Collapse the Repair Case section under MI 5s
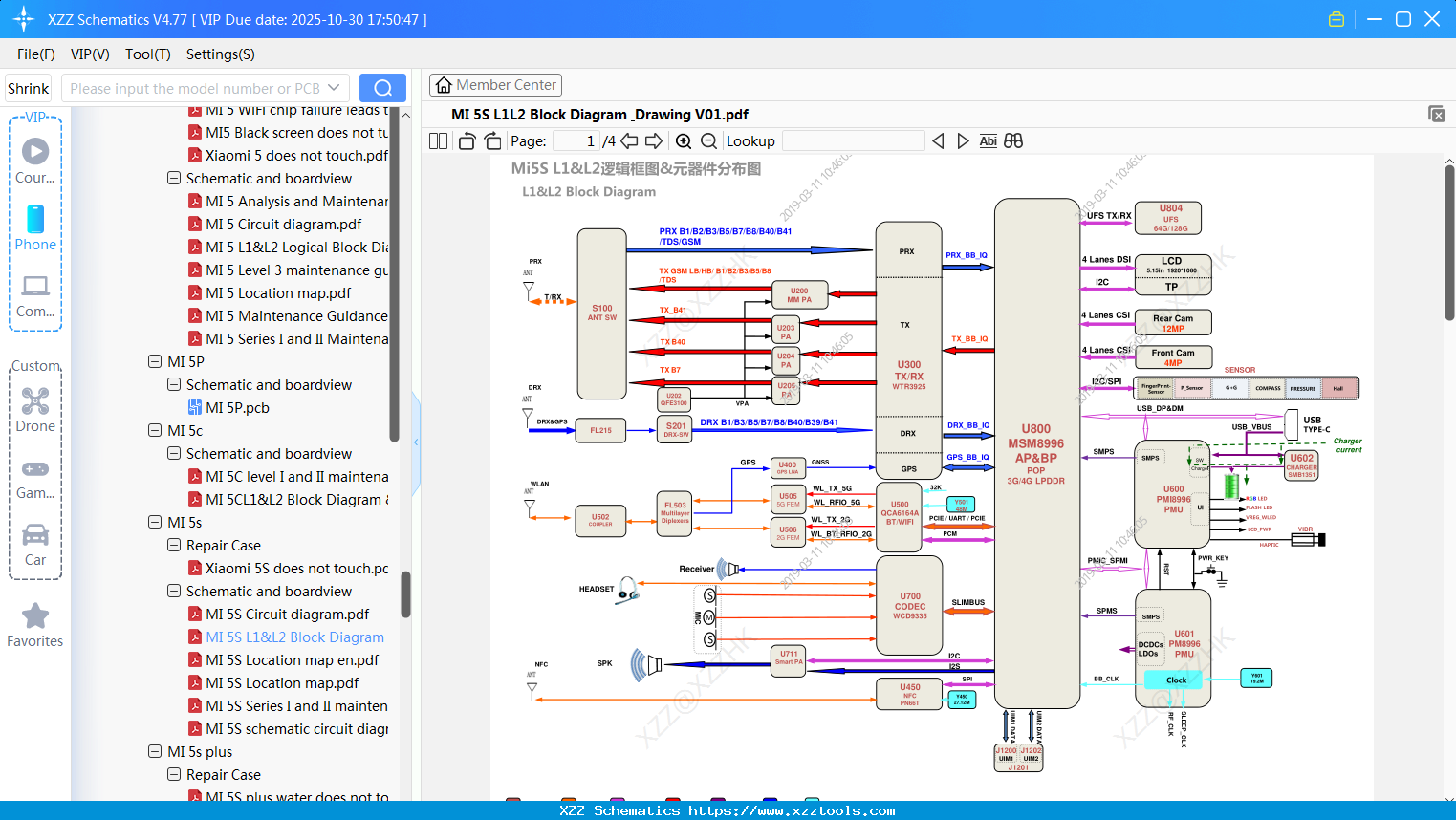The height and width of the screenshot is (820, 1456). pos(174,545)
